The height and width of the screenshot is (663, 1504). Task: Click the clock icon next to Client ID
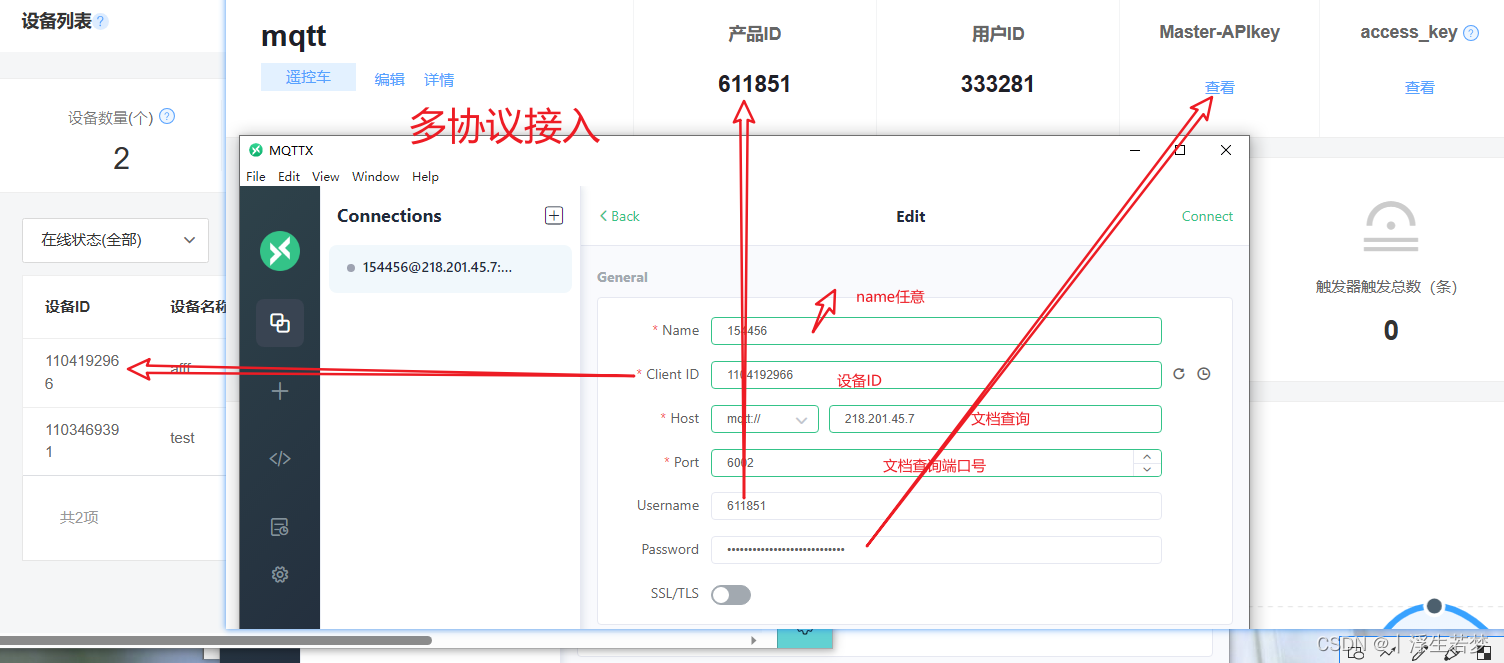(x=1204, y=374)
